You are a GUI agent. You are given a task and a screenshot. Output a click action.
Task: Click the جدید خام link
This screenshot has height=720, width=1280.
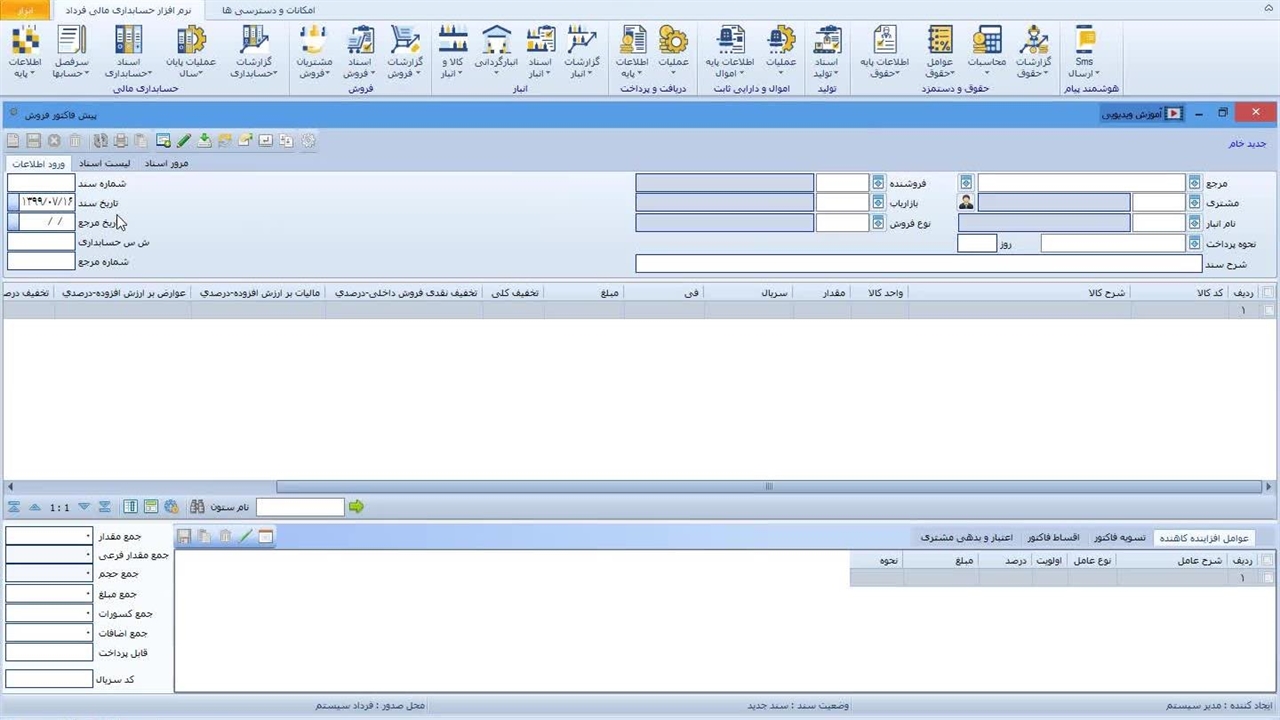[1247, 144]
